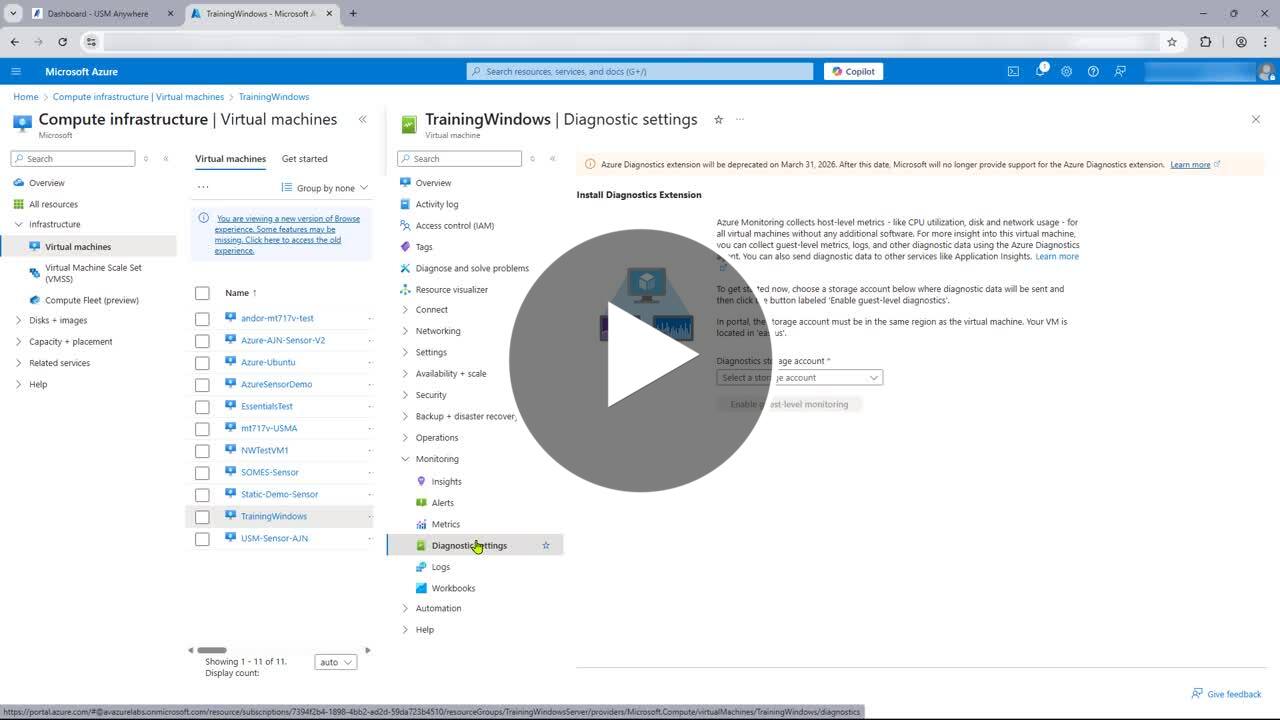
Task: Close the TrainingWindows blade
Action: 1255,120
